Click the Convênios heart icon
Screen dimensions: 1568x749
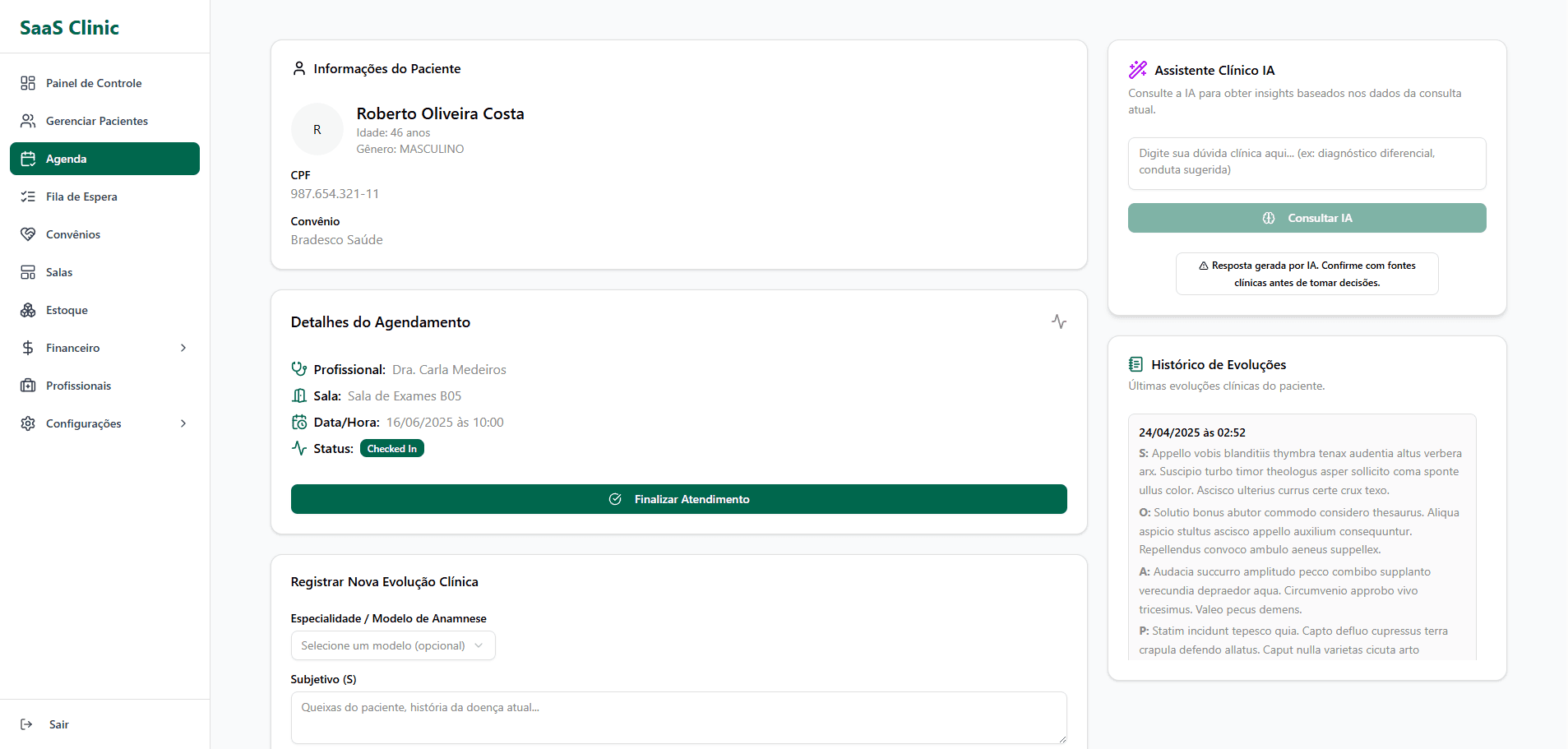click(x=28, y=234)
